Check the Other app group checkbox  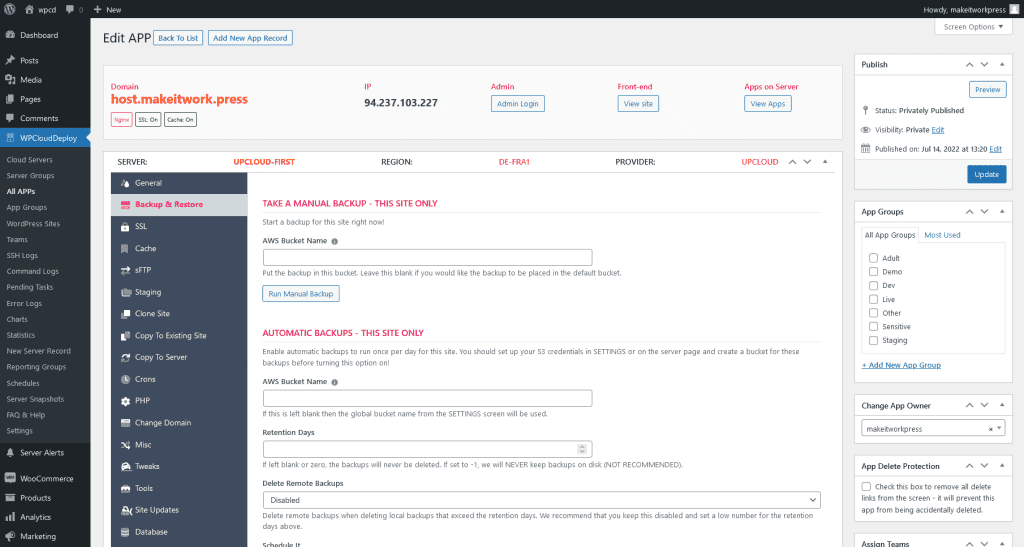tap(873, 313)
